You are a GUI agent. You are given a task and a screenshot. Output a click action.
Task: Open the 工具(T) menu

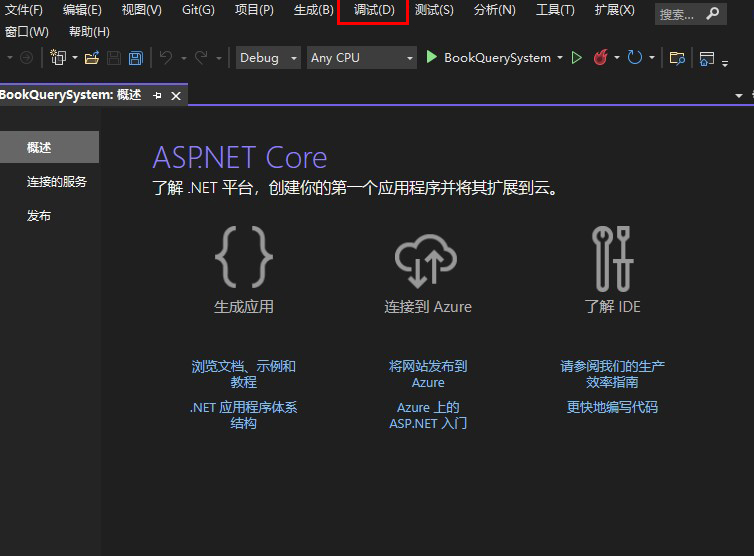tap(555, 10)
